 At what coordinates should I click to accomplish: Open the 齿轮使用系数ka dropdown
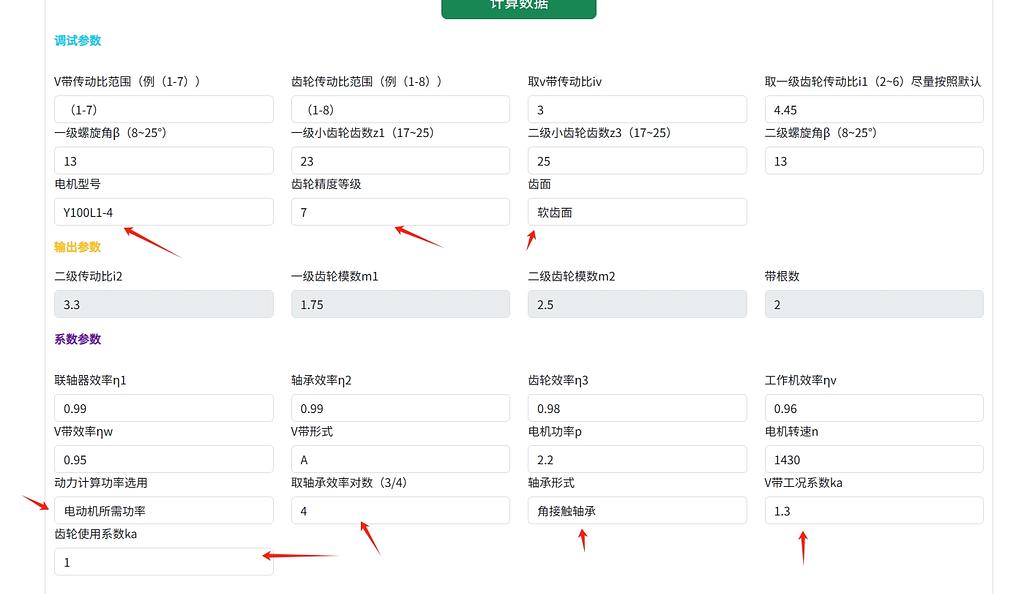click(x=163, y=562)
